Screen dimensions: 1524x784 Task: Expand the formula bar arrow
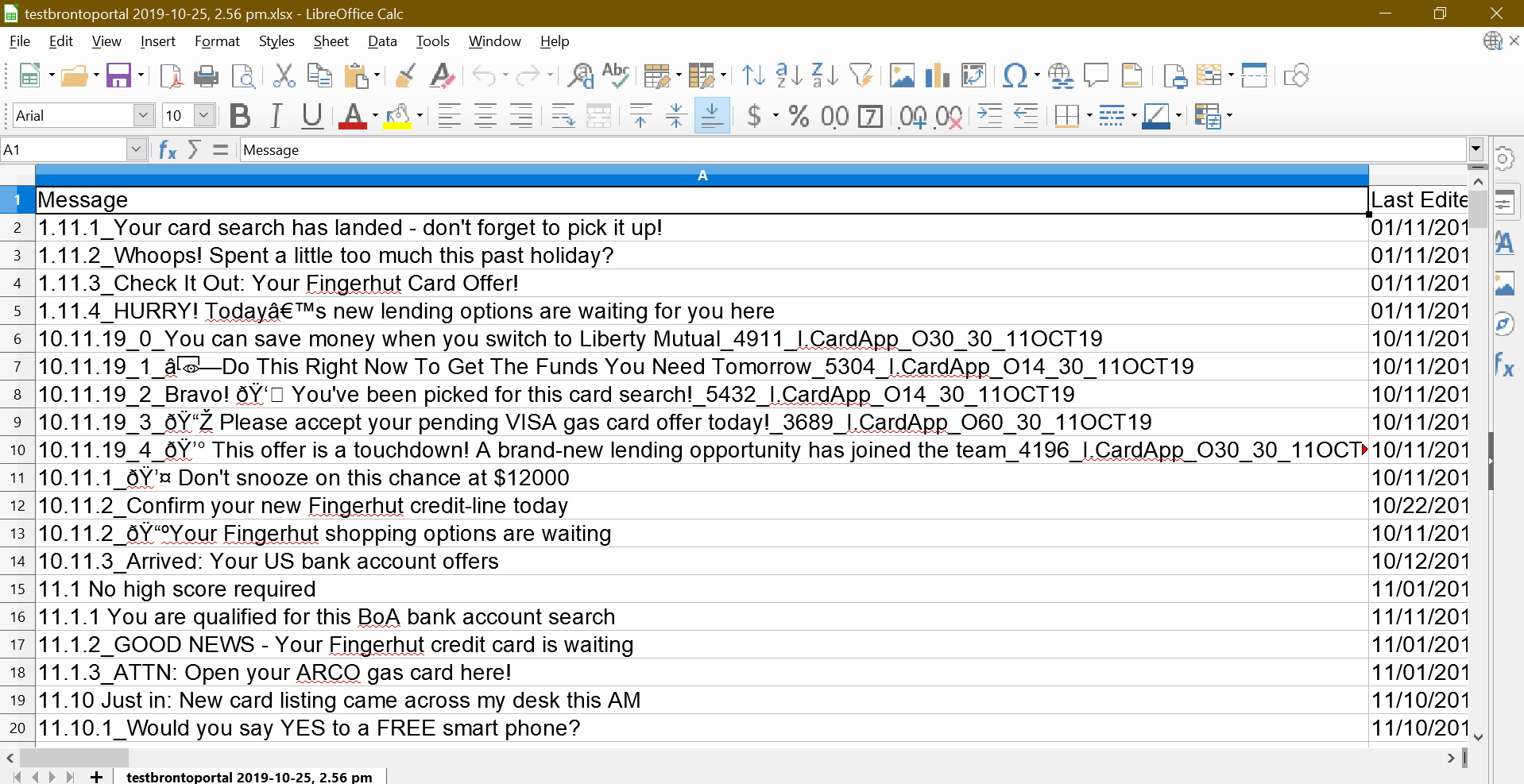(1476, 149)
